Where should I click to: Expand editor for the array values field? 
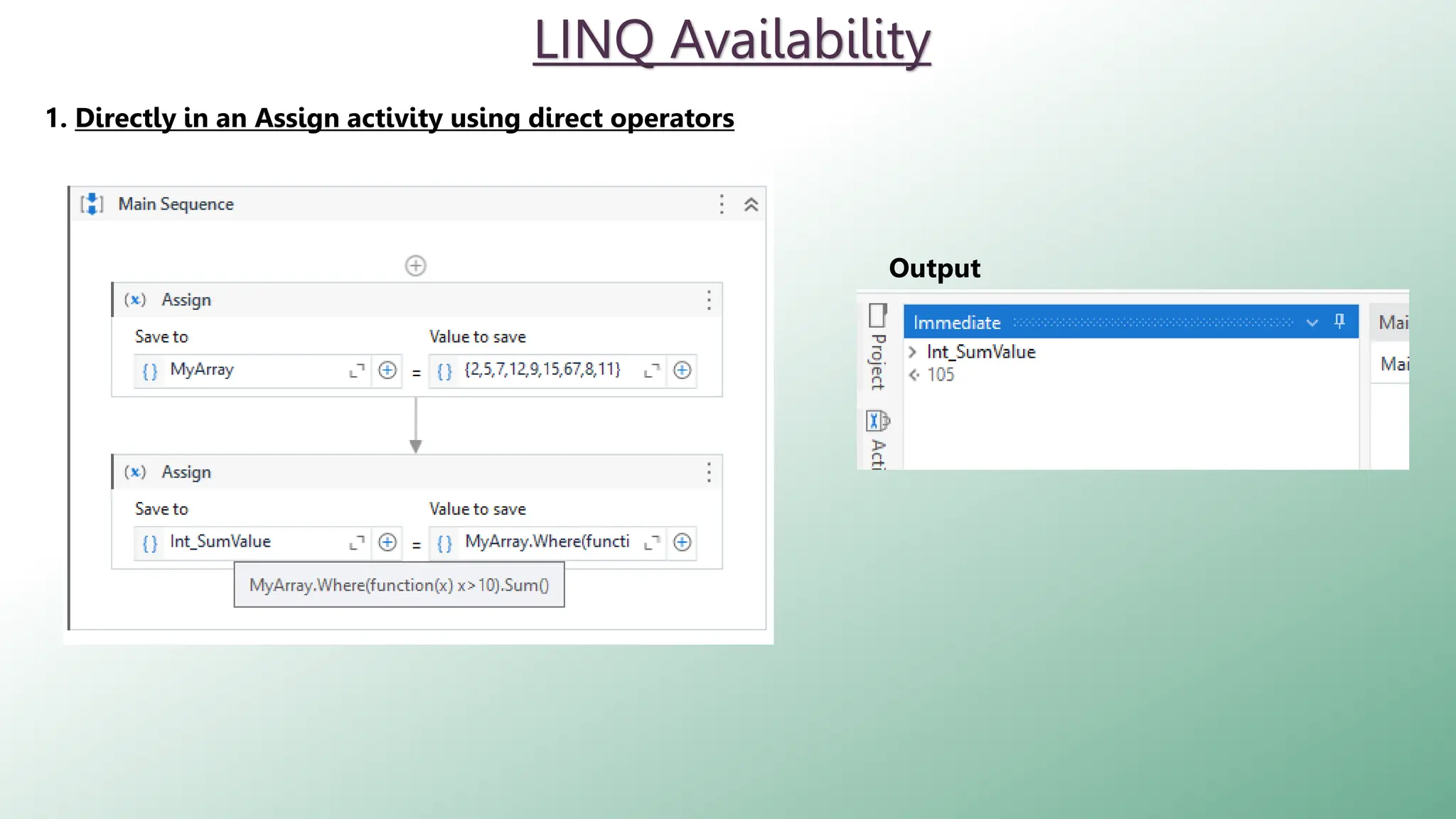point(652,370)
